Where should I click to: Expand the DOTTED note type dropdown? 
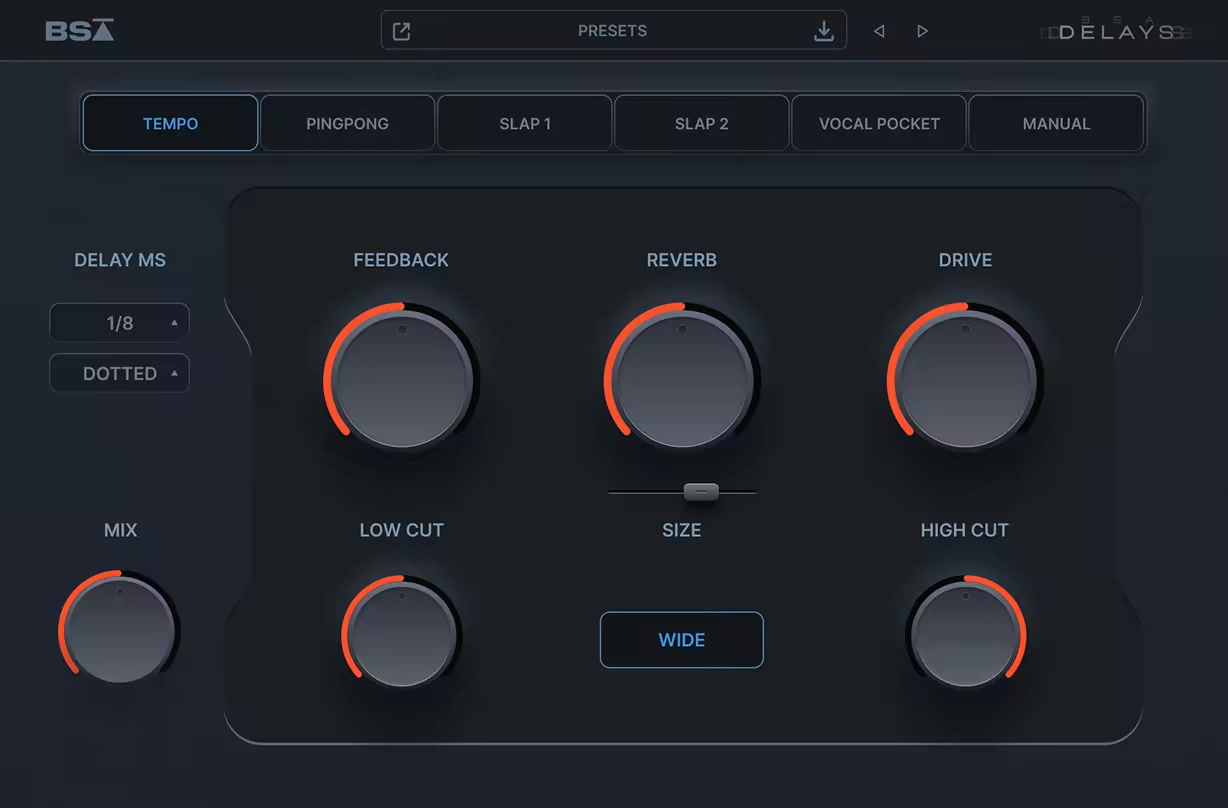click(x=119, y=373)
